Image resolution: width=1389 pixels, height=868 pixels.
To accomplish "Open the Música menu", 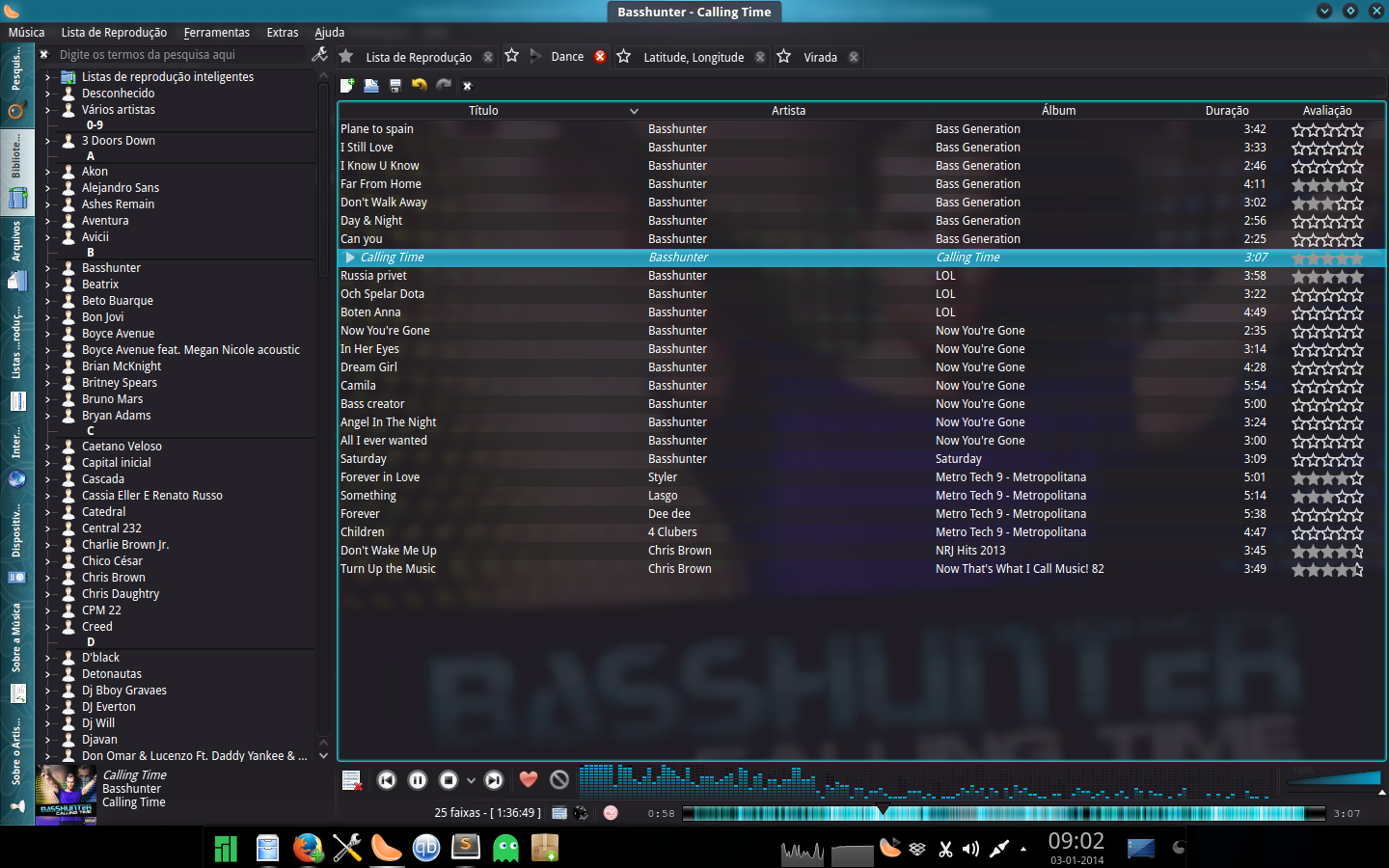I will click(26, 33).
